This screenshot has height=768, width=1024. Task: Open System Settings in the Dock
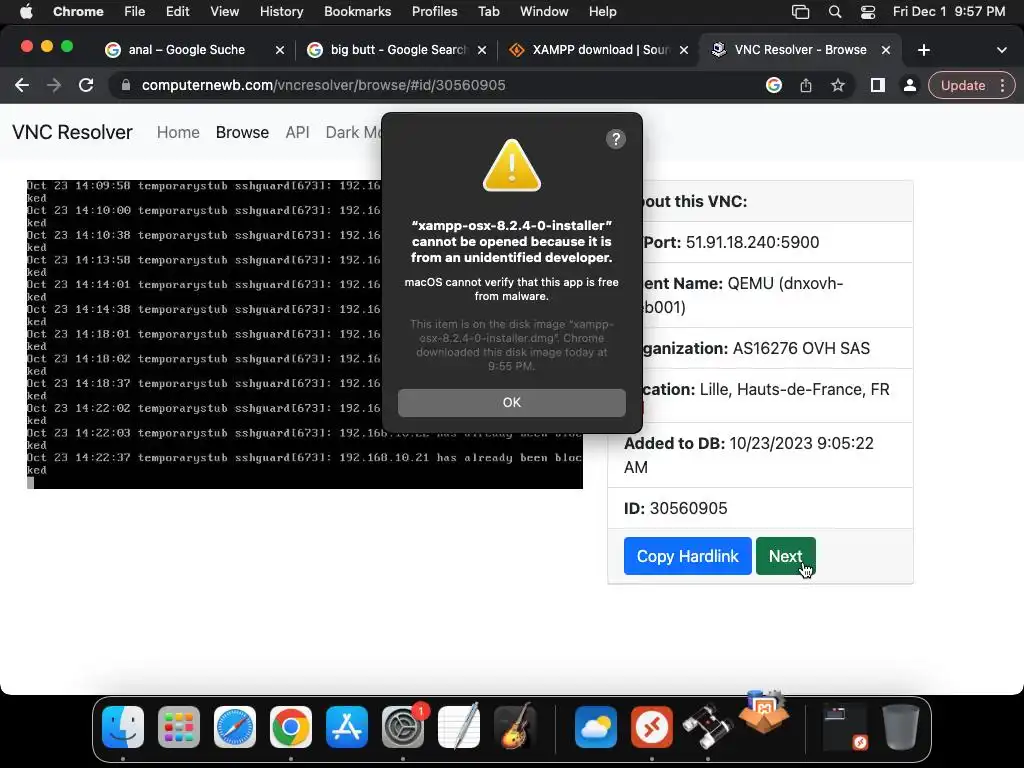click(403, 727)
